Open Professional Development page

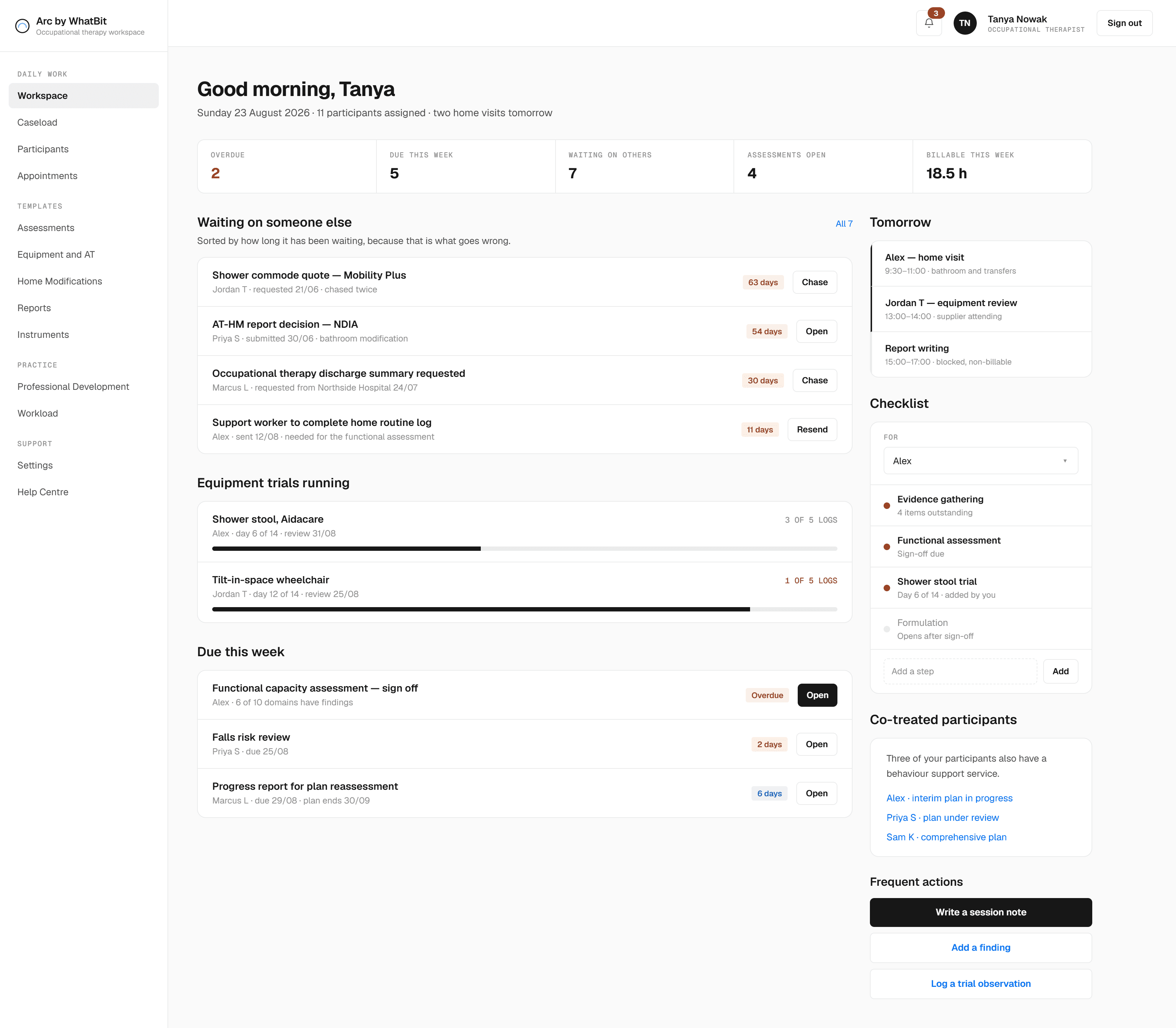[x=84, y=387]
